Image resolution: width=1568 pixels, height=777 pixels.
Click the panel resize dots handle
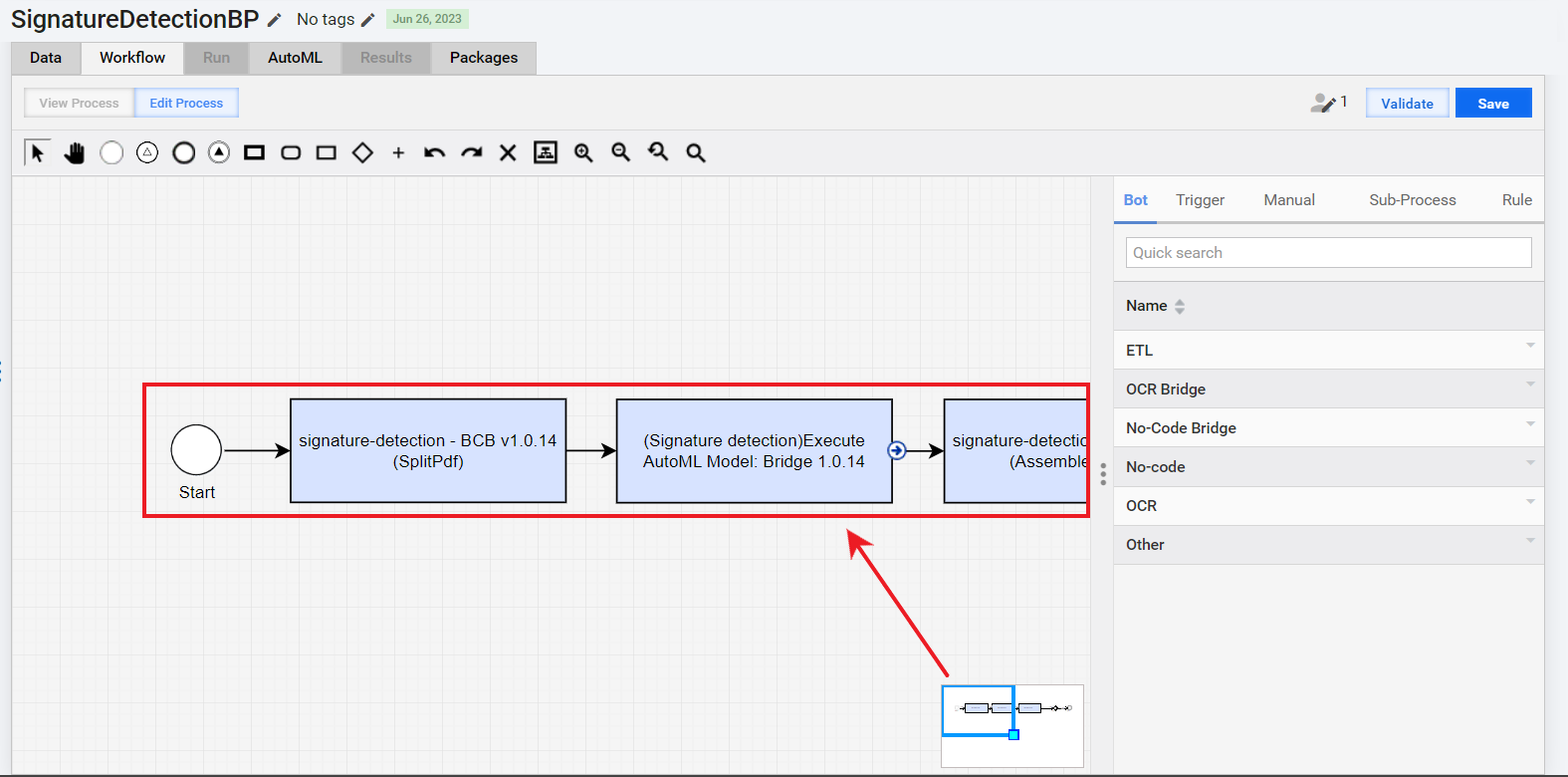click(1103, 475)
